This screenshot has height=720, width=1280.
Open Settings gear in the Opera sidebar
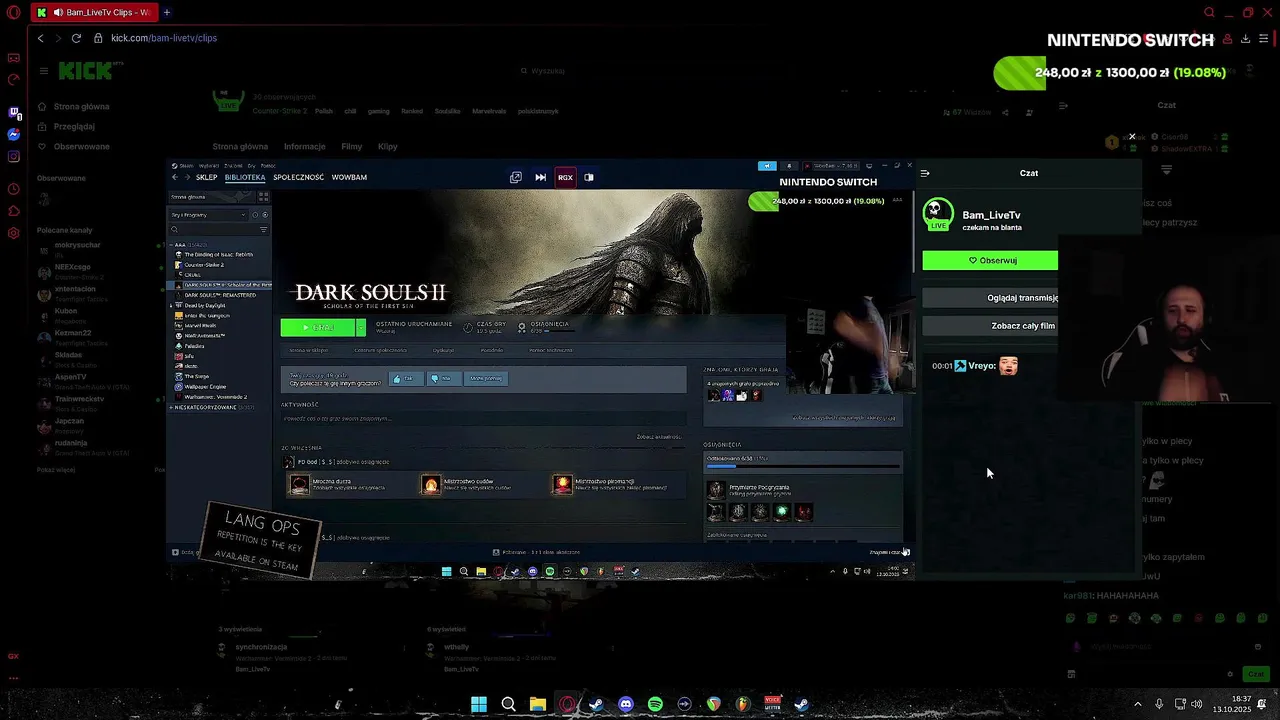[x=14, y=233]
